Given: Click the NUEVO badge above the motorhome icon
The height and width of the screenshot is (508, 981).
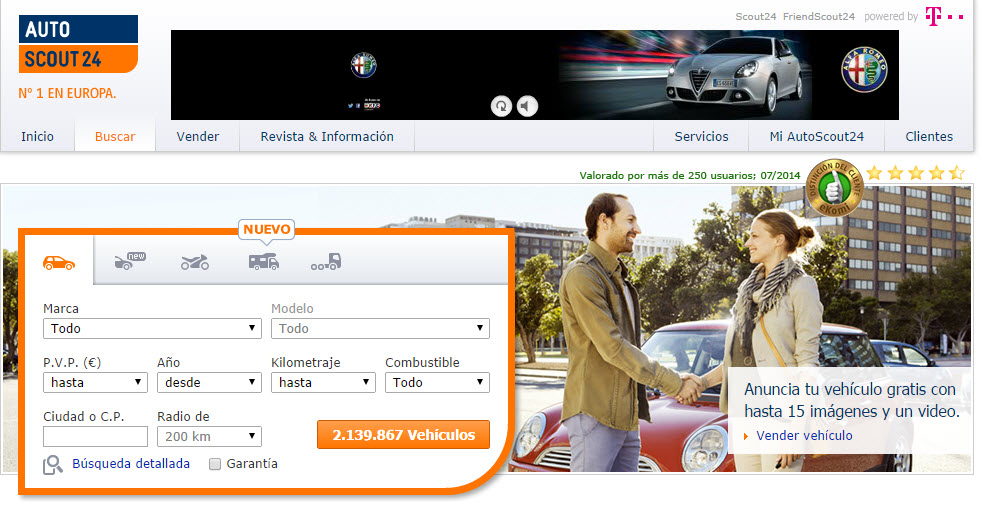Looking at the screenshot, I should 267,230.
